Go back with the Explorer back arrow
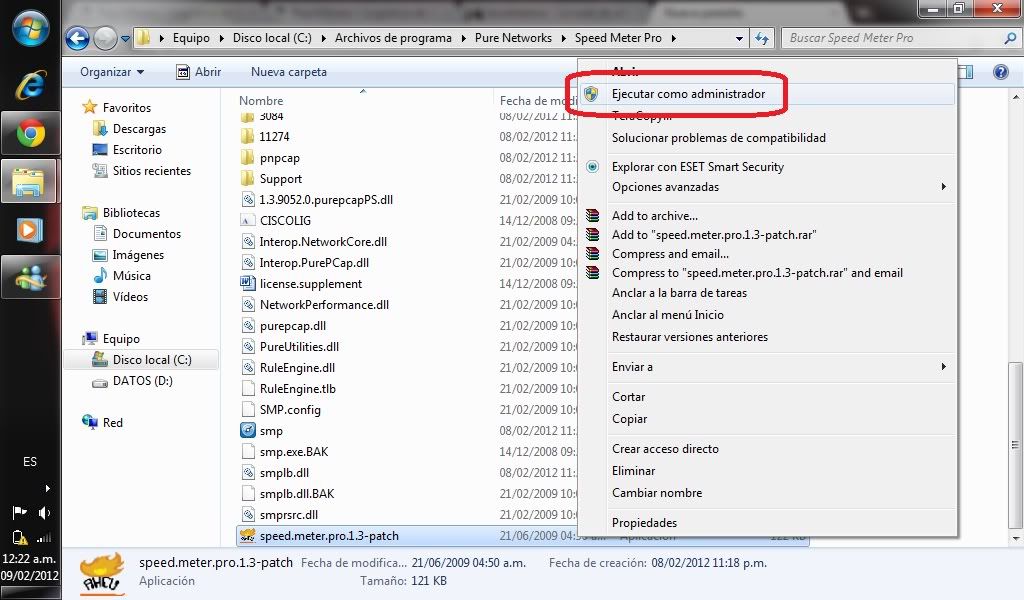 [78, 39]
